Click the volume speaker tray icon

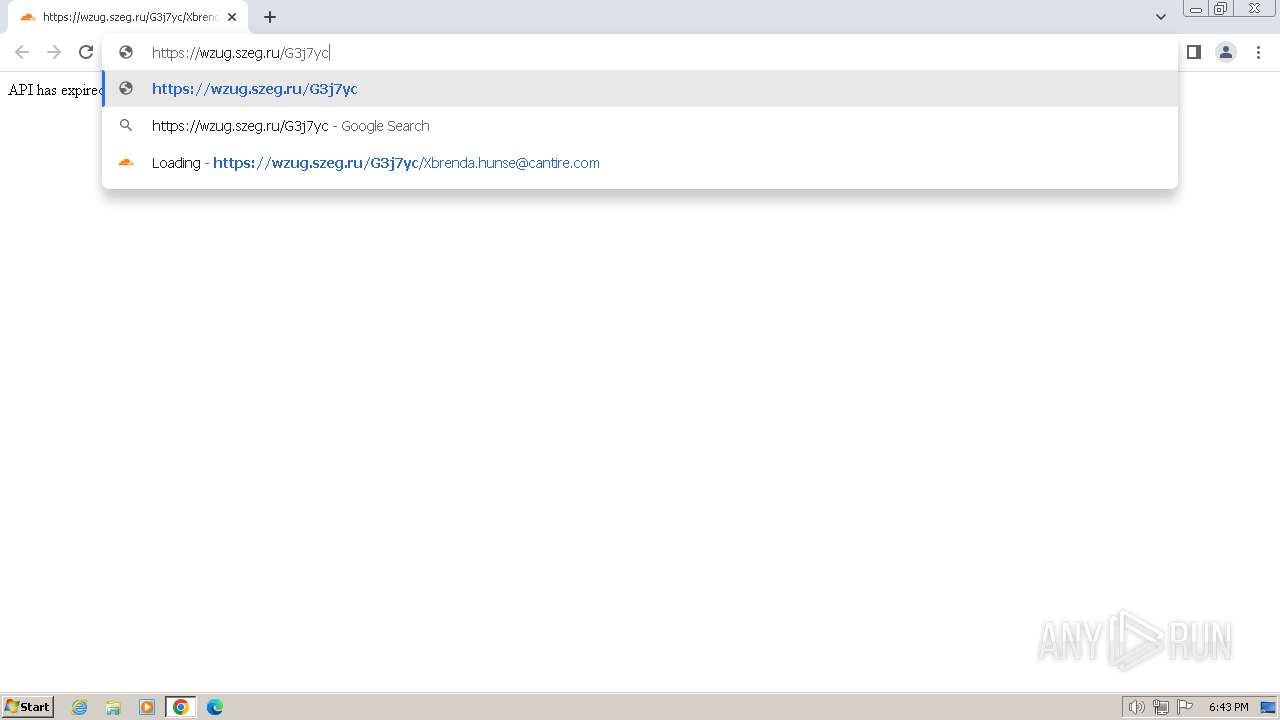point(1136,707)
